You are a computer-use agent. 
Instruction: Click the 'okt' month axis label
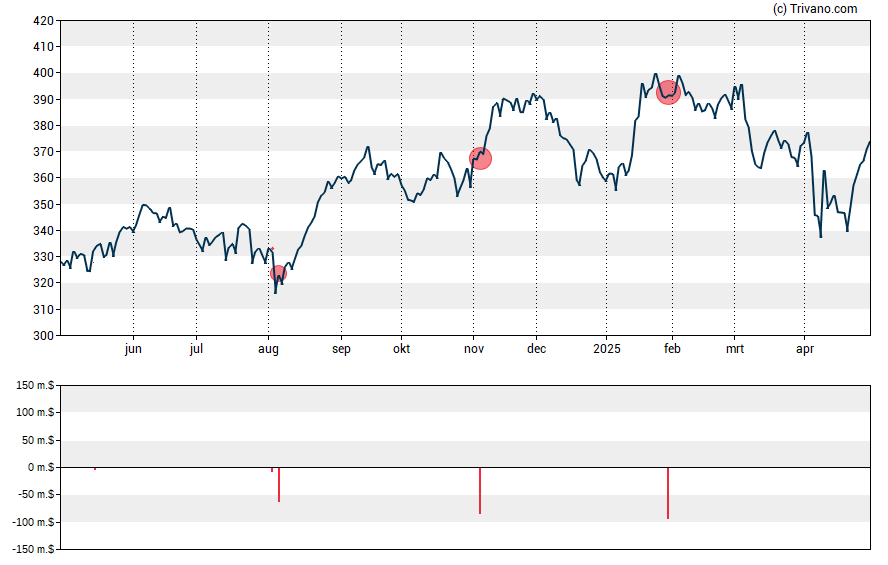[x=402, y=349]
